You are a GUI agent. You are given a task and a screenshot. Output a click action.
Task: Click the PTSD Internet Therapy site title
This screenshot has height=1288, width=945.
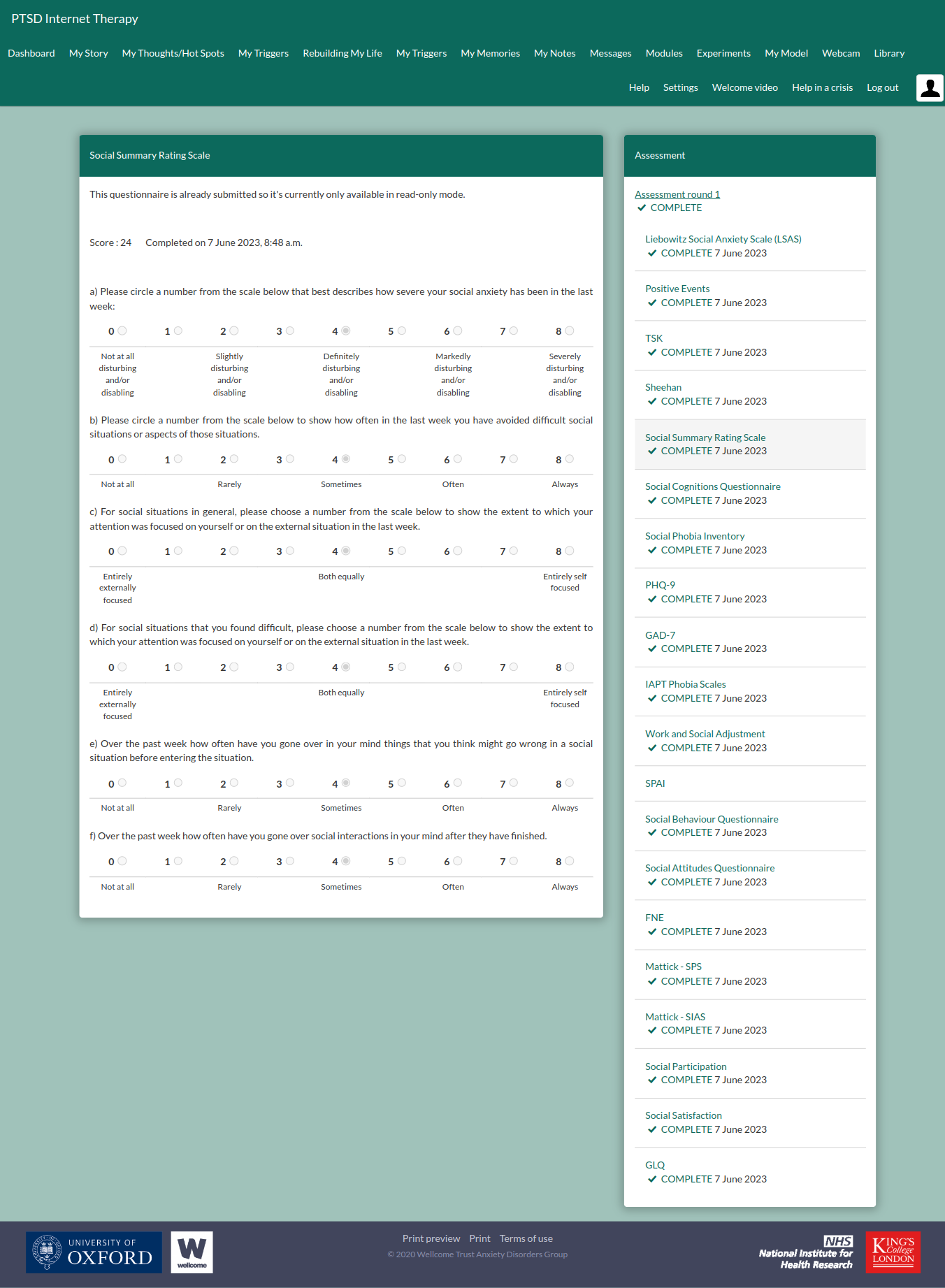point(75,19)
